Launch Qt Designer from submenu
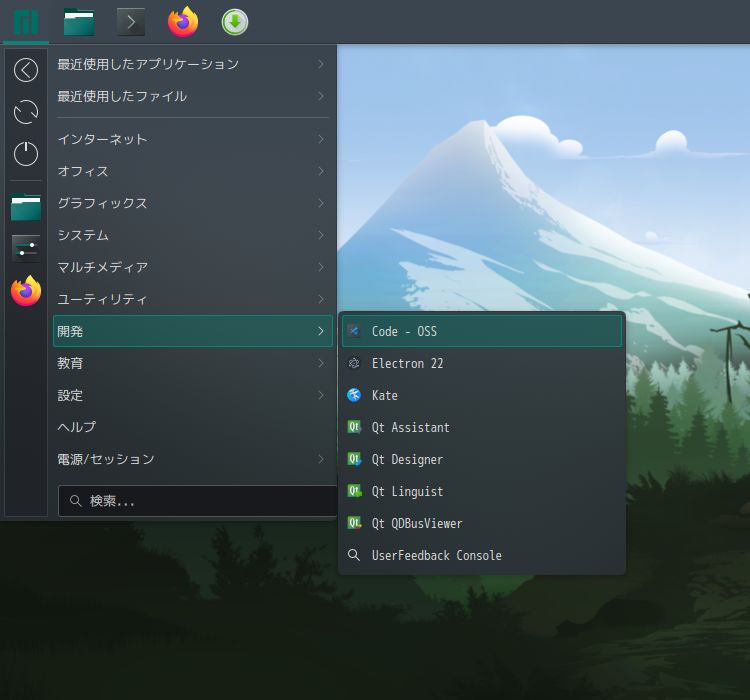 pyautogui.click(x=482, y=459)
